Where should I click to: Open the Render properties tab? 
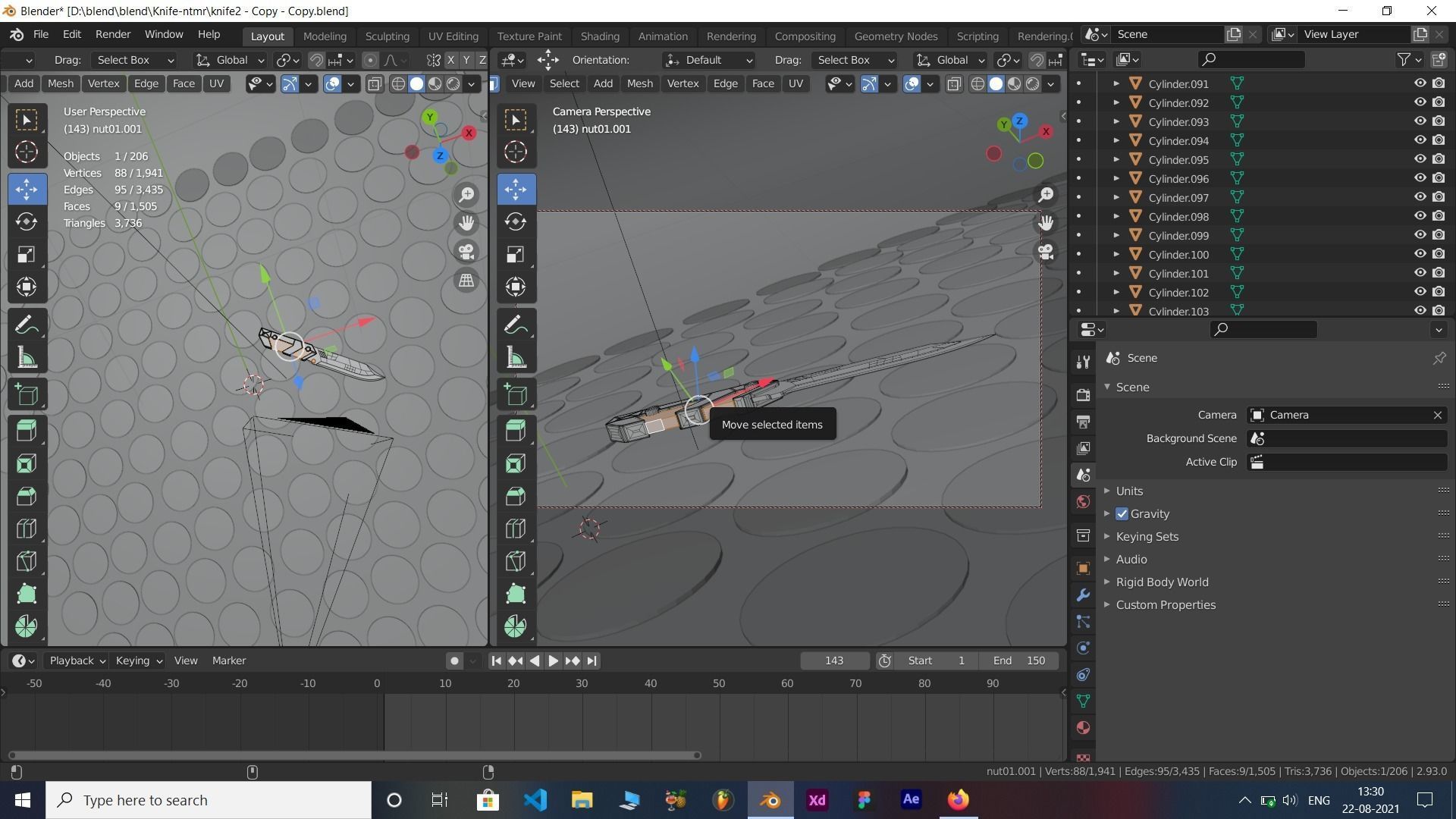coord(1083,394)
